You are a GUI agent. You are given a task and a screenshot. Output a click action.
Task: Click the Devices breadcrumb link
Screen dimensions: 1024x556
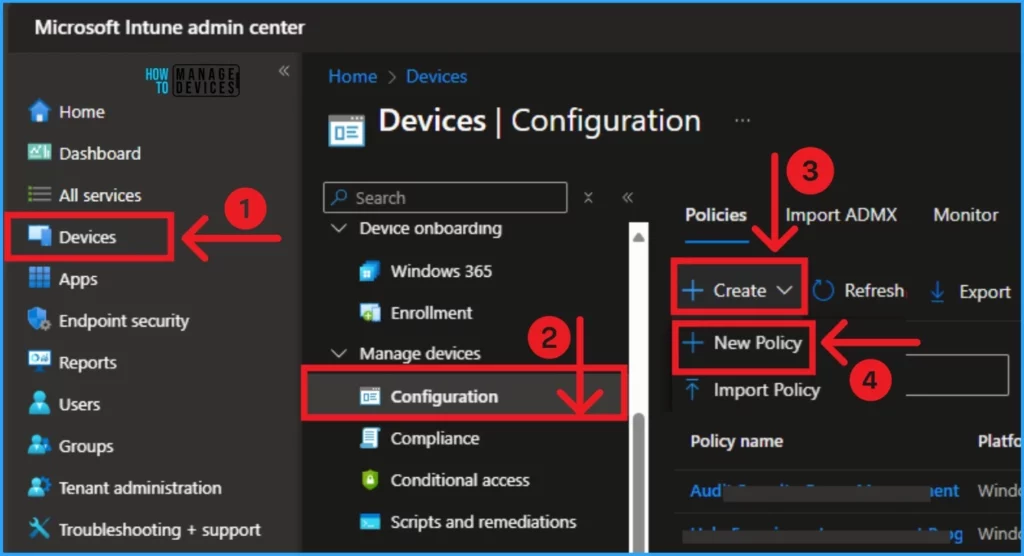[436, 76]
